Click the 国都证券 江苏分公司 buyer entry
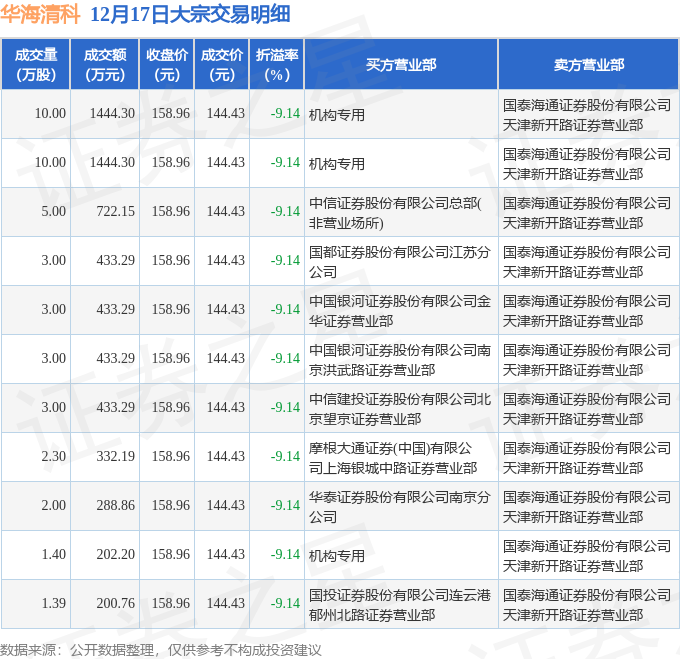680x659 pixels. (x=399, y=261)
